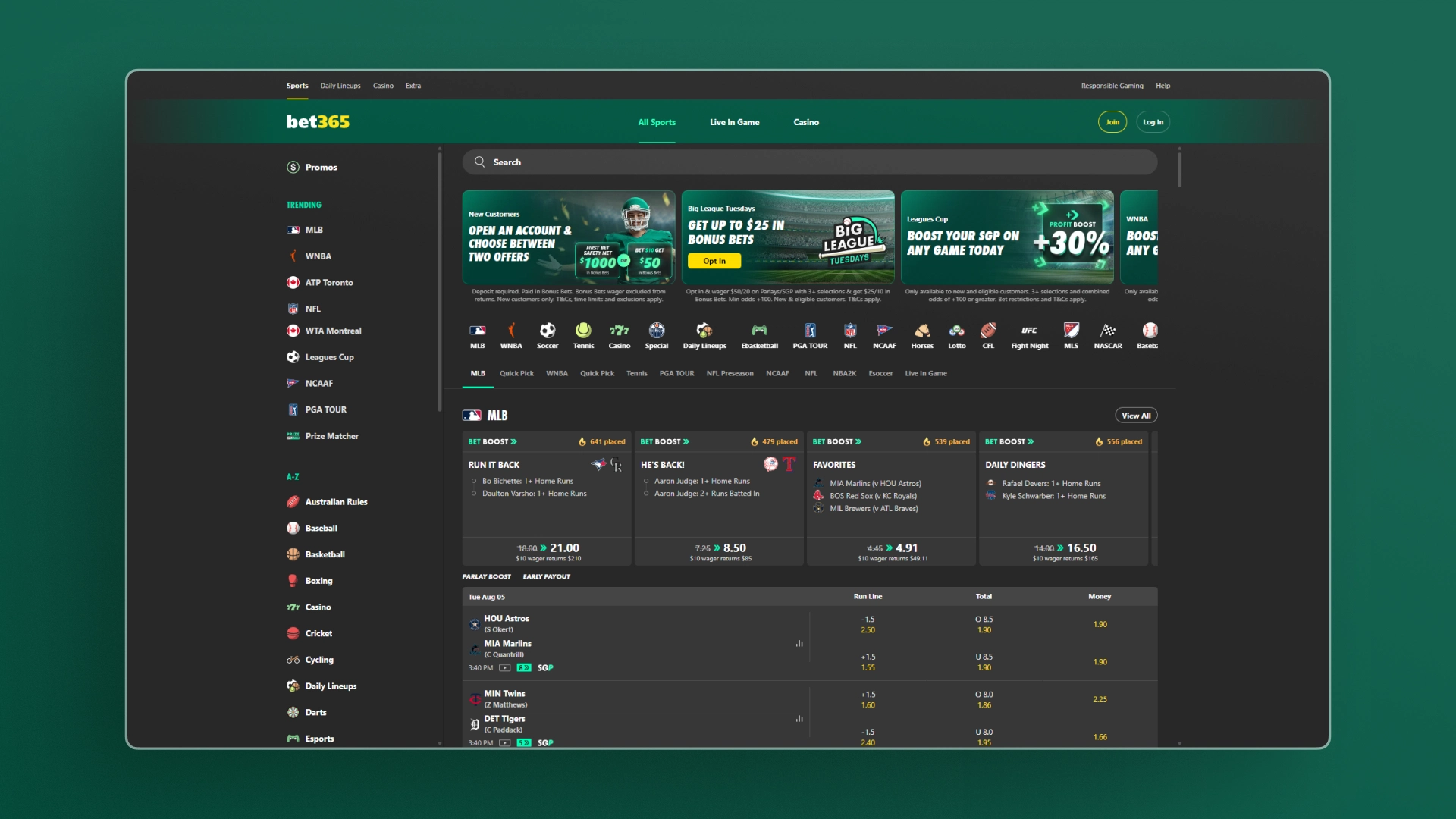Select Bo Bichette 1+ Home Runs selection

click(528, 481)
